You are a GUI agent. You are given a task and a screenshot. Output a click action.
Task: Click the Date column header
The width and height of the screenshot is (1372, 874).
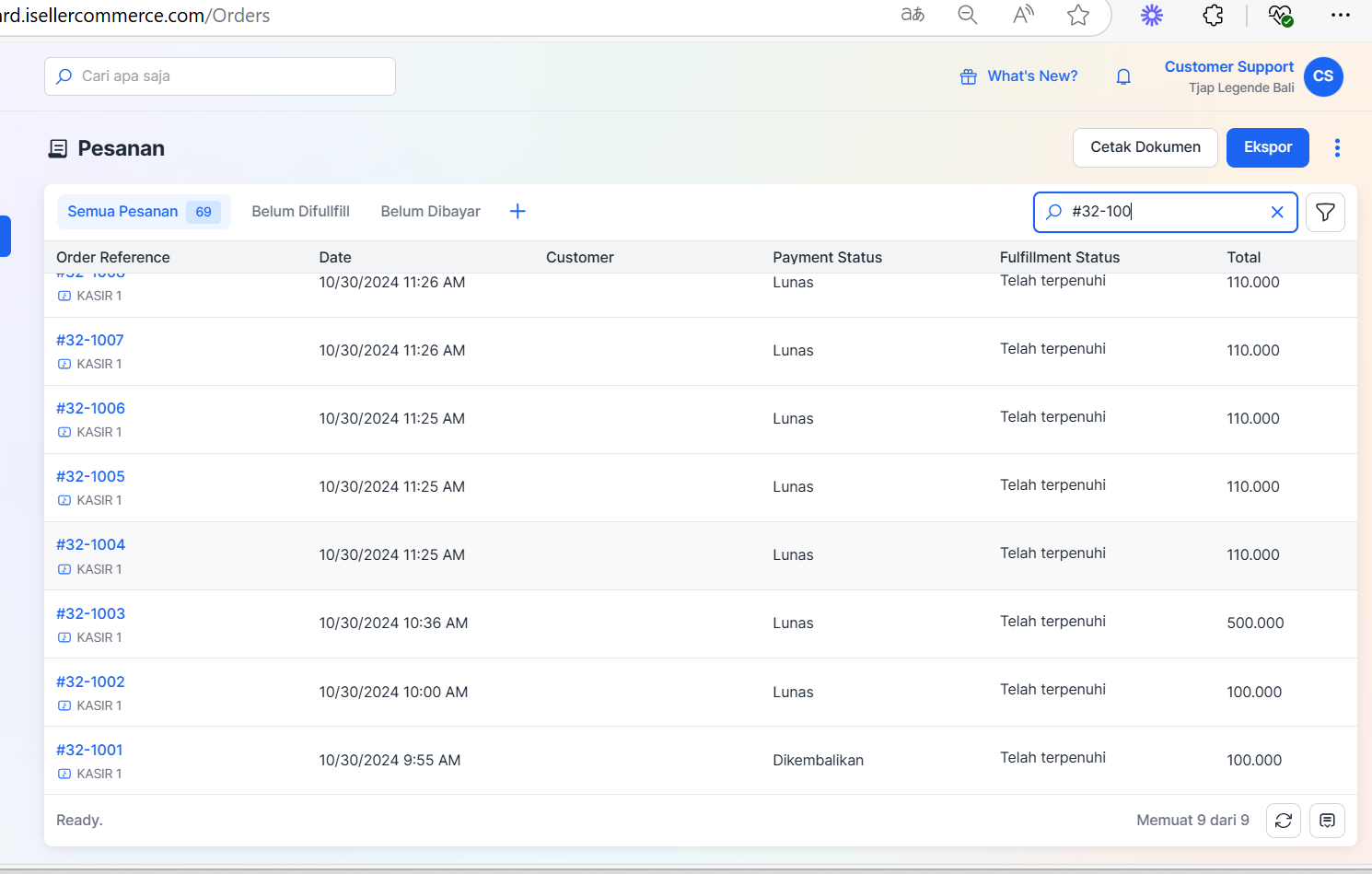[x=335, y=258]
